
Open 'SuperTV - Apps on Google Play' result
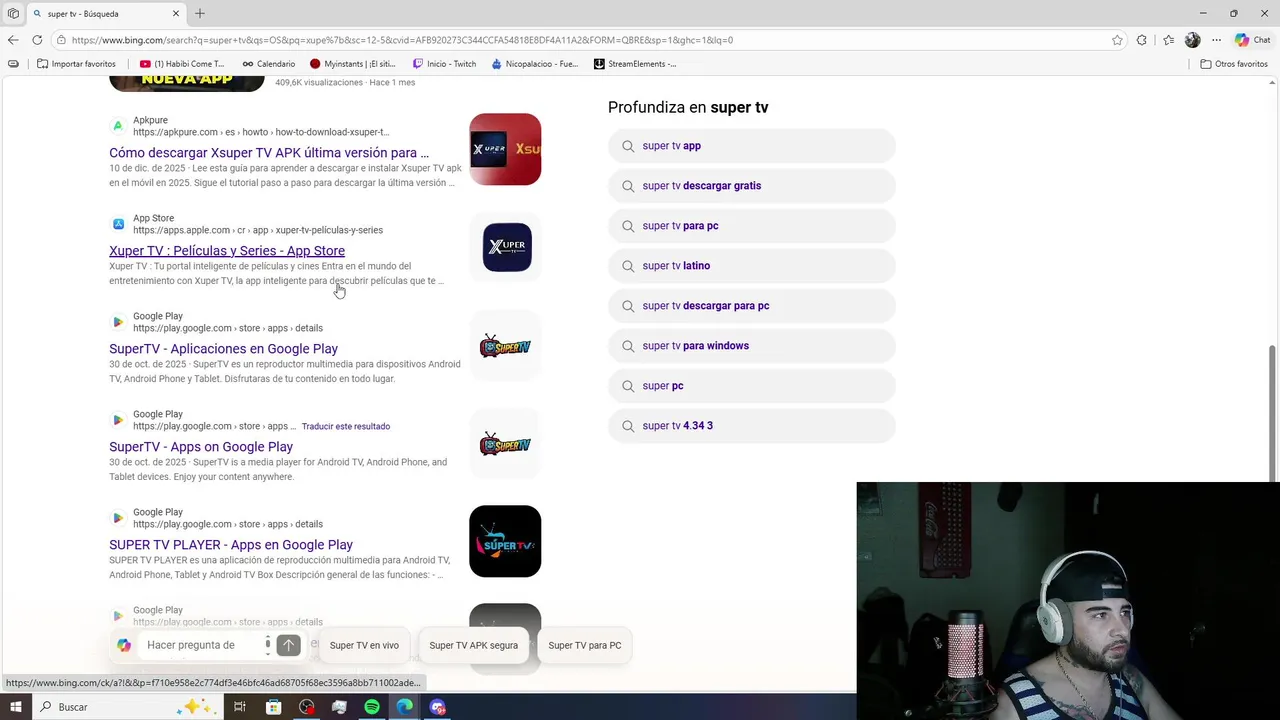[x=201, y=447]
